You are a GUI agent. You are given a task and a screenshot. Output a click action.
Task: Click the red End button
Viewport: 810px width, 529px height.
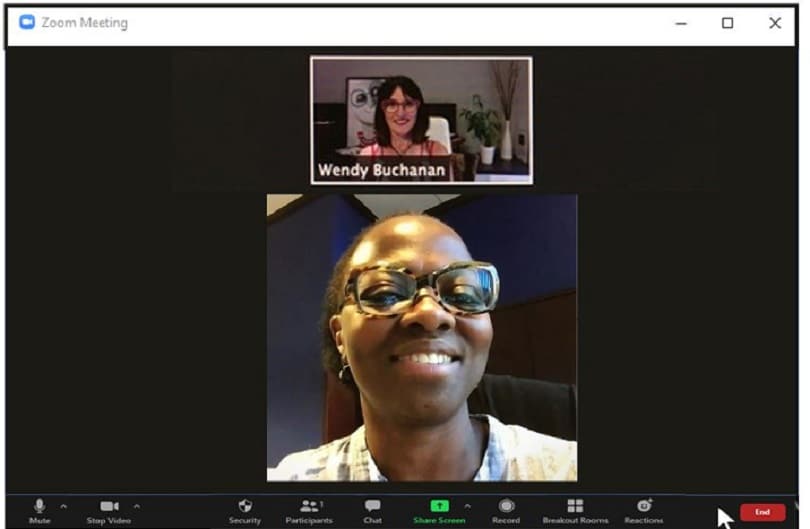click(x=762, y=512)
